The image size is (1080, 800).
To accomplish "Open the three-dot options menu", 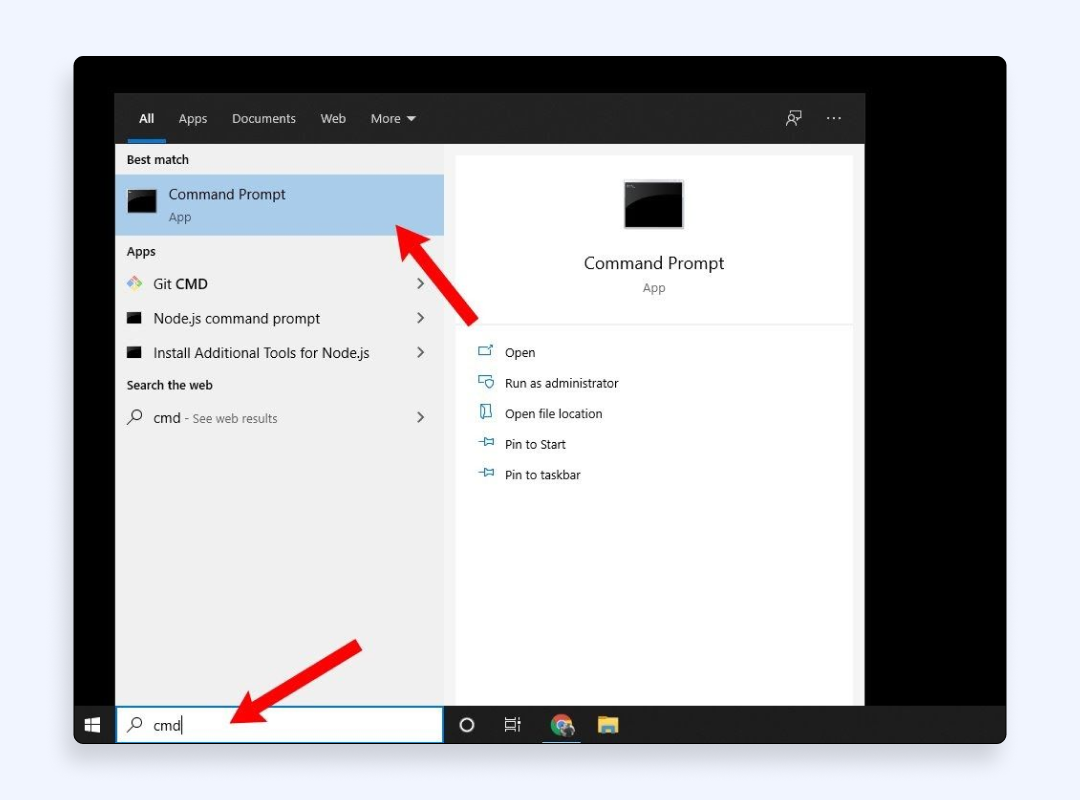I will pyautogui.click(x=833, y=118).
